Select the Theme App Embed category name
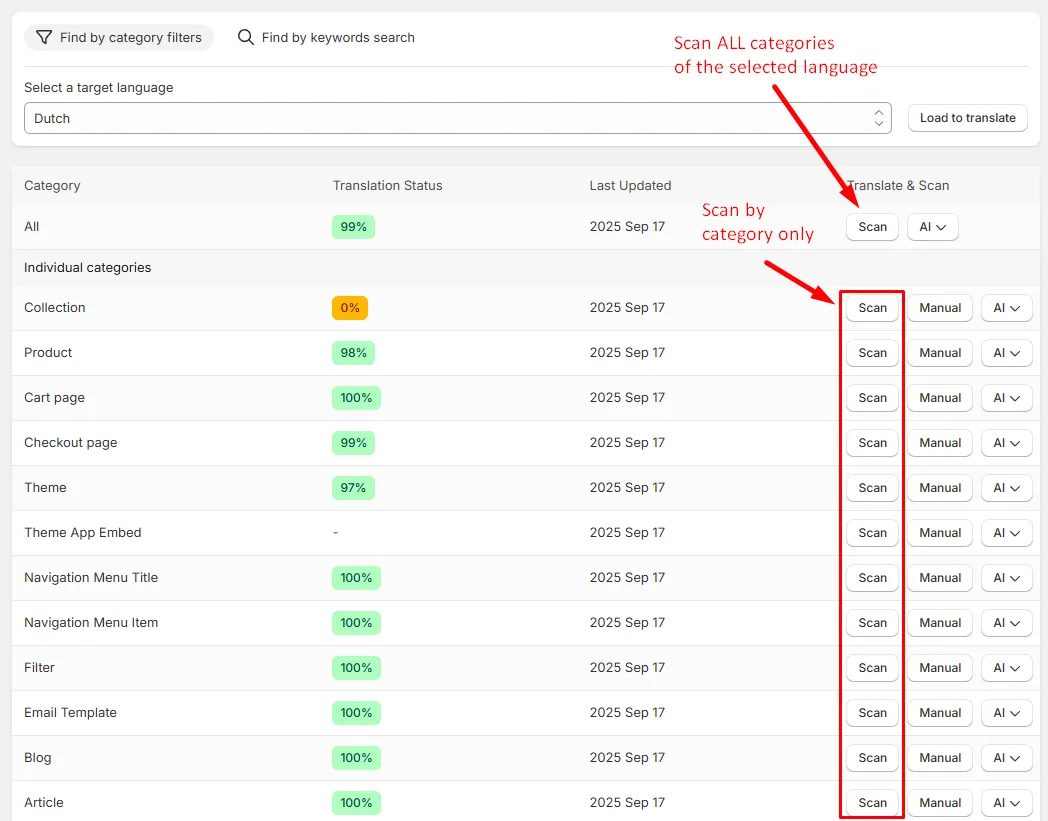Screen dimensions: 1048x821 [83, 533]
